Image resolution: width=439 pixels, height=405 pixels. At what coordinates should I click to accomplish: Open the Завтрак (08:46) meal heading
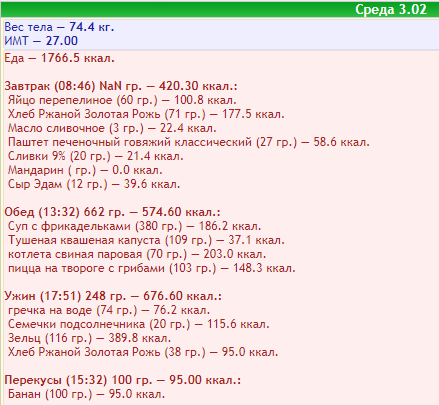[121, 86]
